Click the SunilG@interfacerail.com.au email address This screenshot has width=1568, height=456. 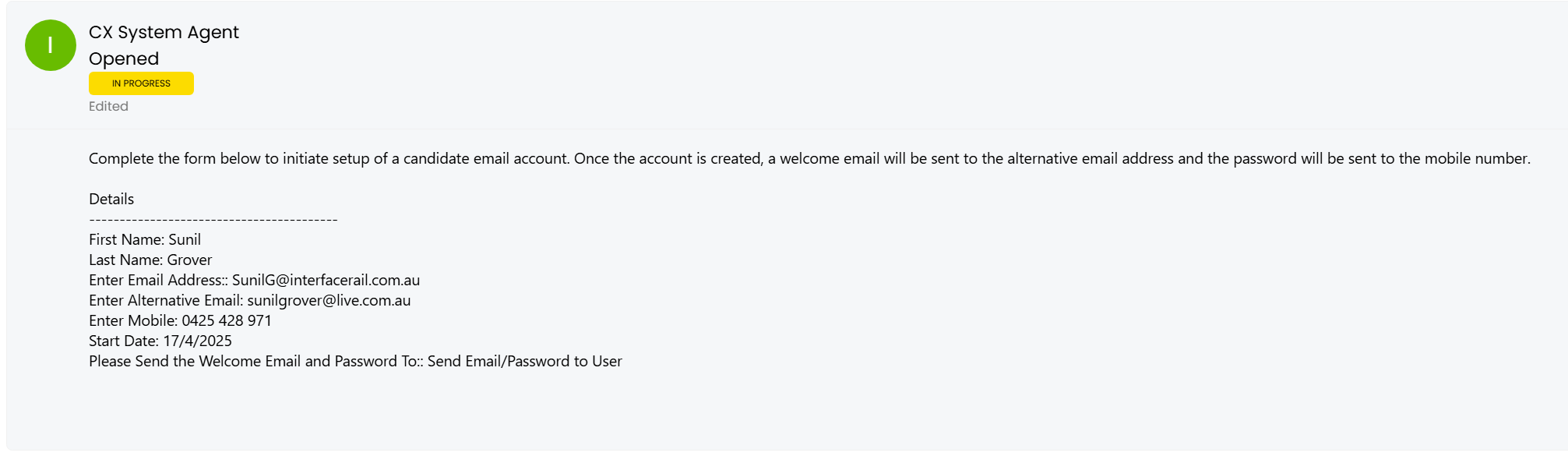pyautogui.click(x=326, y=280)
